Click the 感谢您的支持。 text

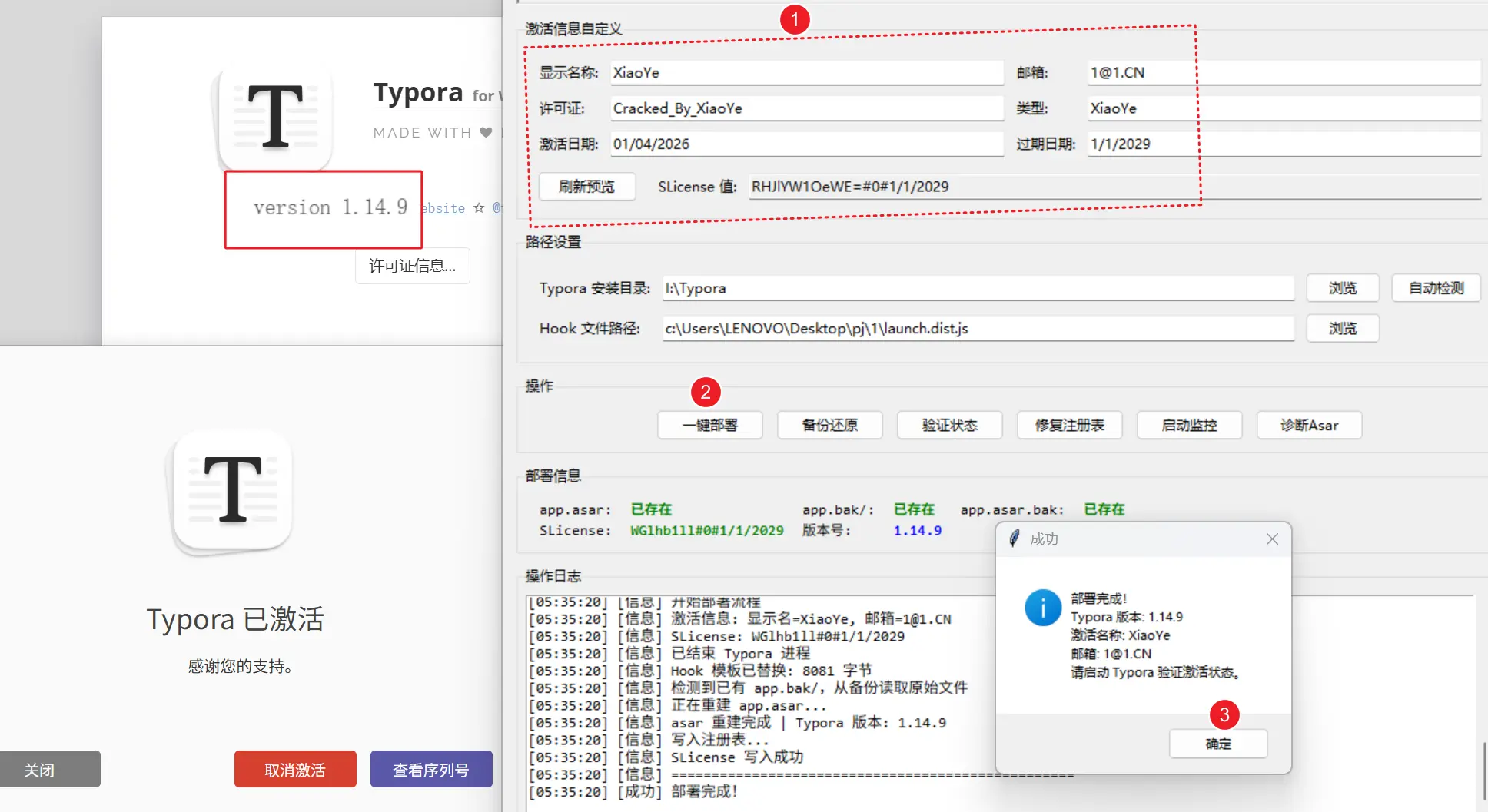click(241, 666)
